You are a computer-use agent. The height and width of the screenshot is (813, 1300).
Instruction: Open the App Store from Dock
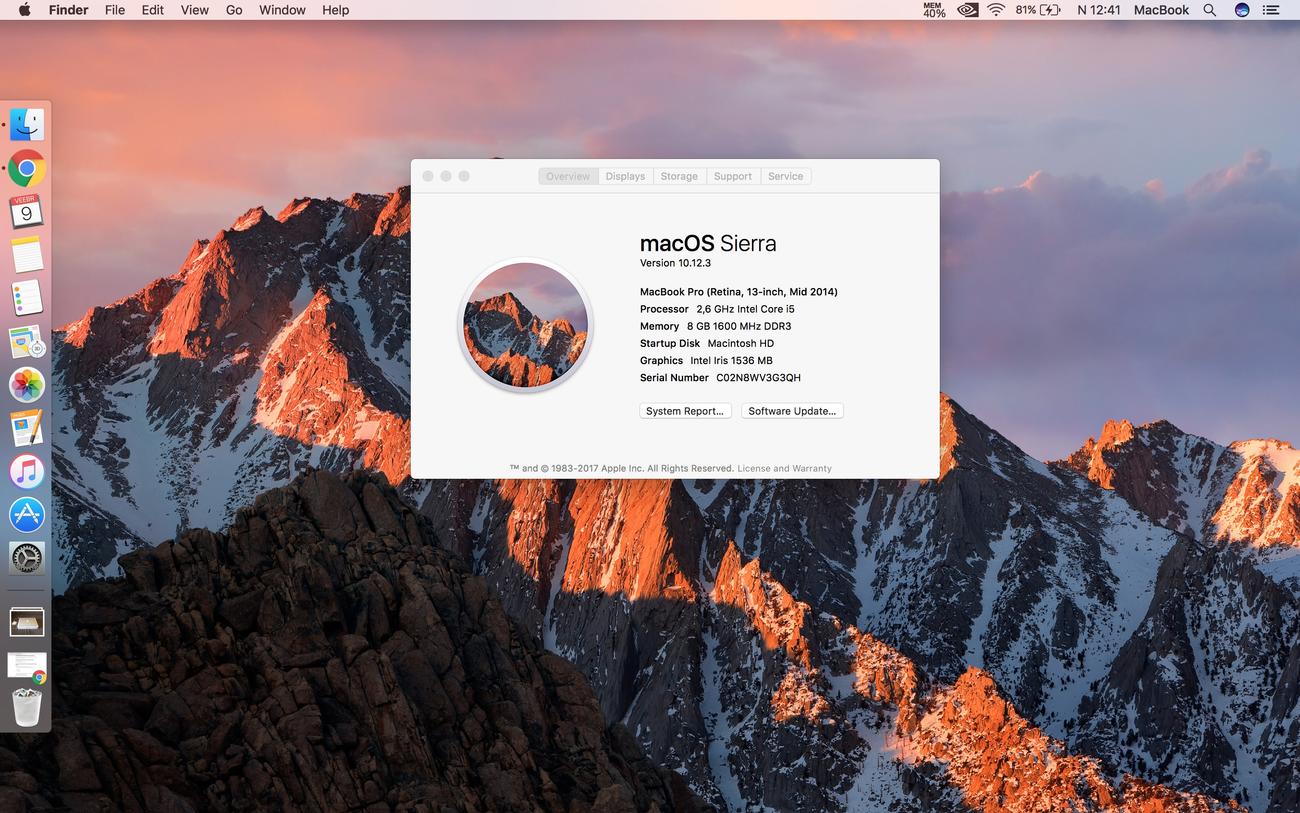(27, 515)
